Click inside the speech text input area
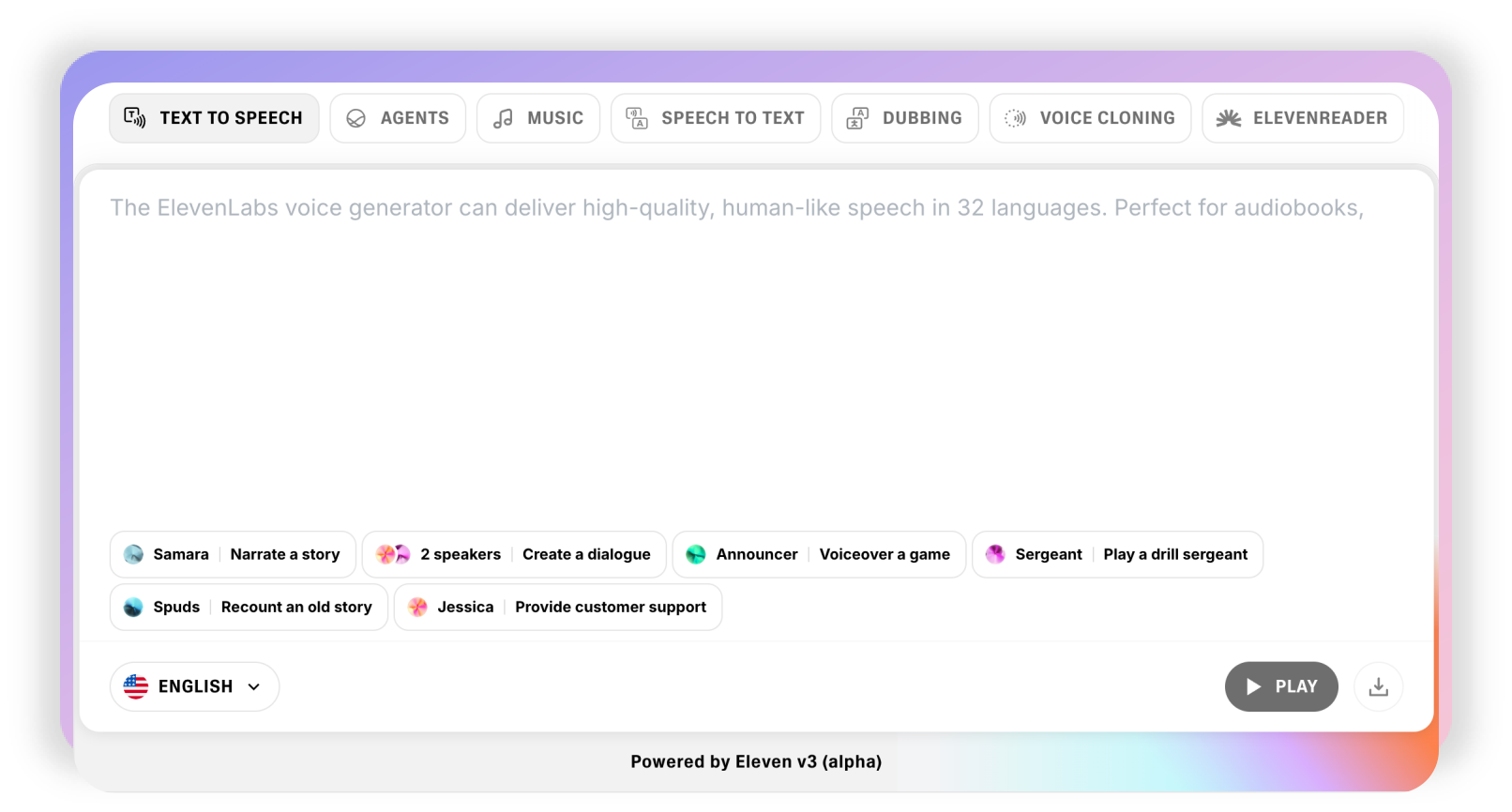1512x812 pixels. tap(756, 347)
